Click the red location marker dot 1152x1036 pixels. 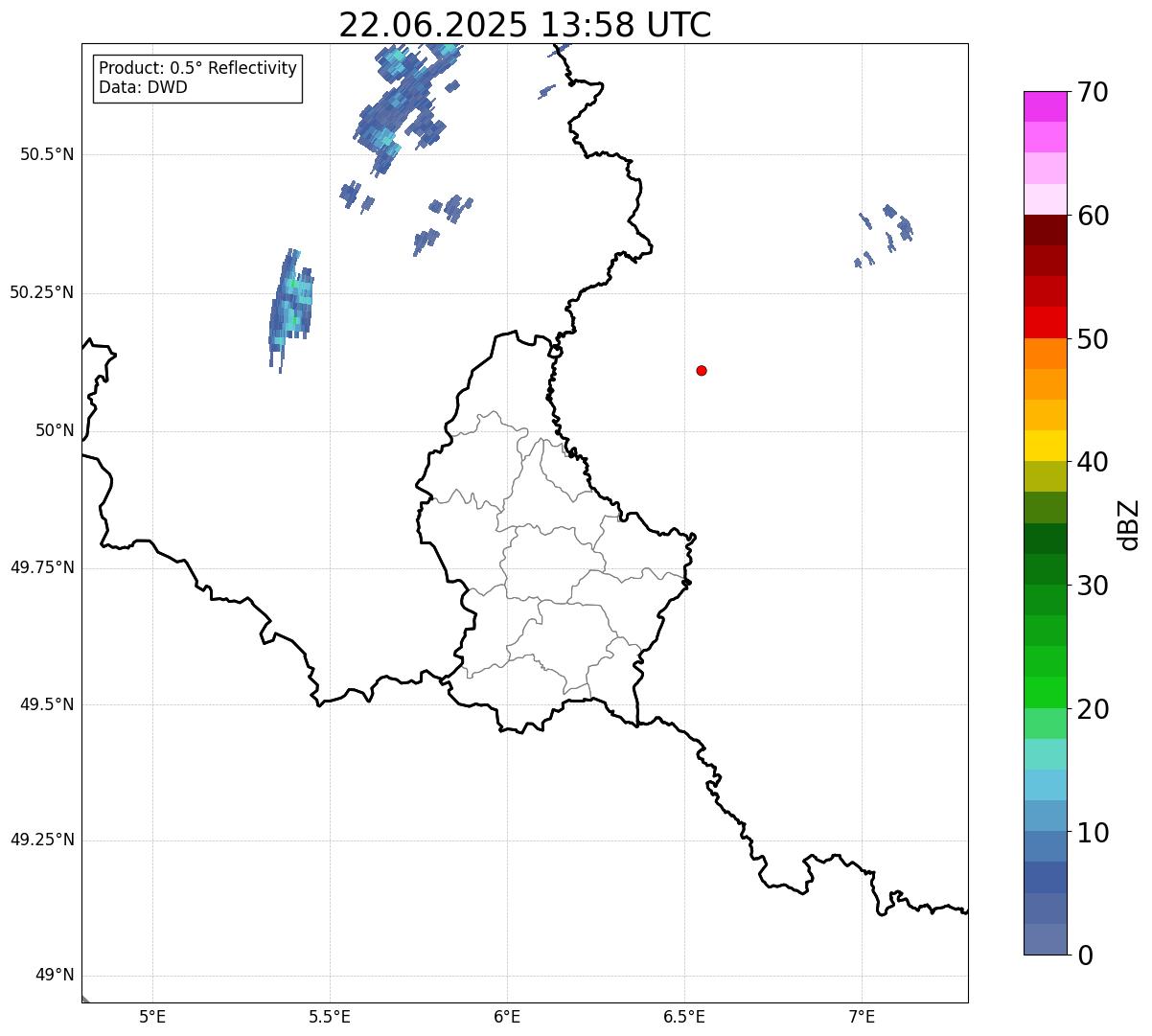coord(702,370)
